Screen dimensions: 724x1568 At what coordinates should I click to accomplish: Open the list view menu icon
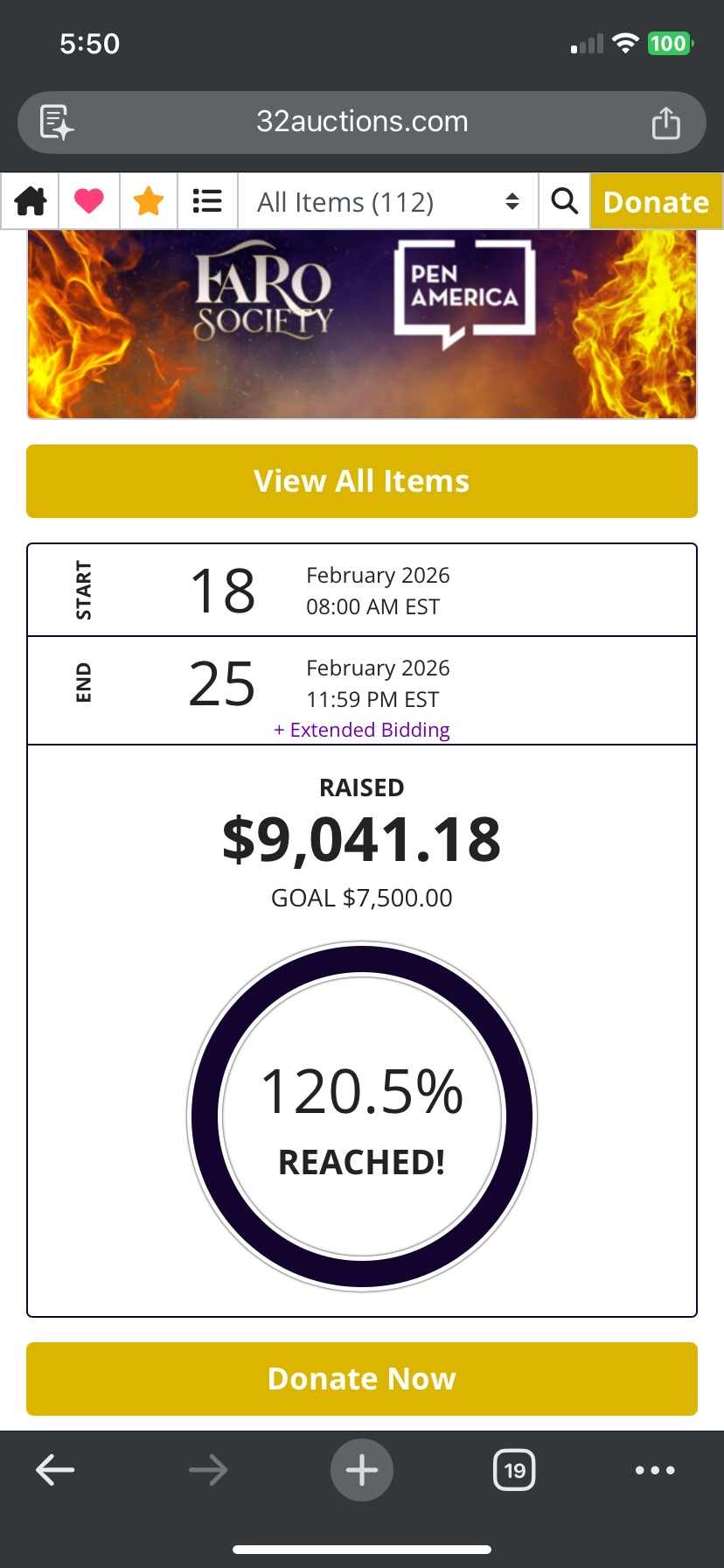207,202
